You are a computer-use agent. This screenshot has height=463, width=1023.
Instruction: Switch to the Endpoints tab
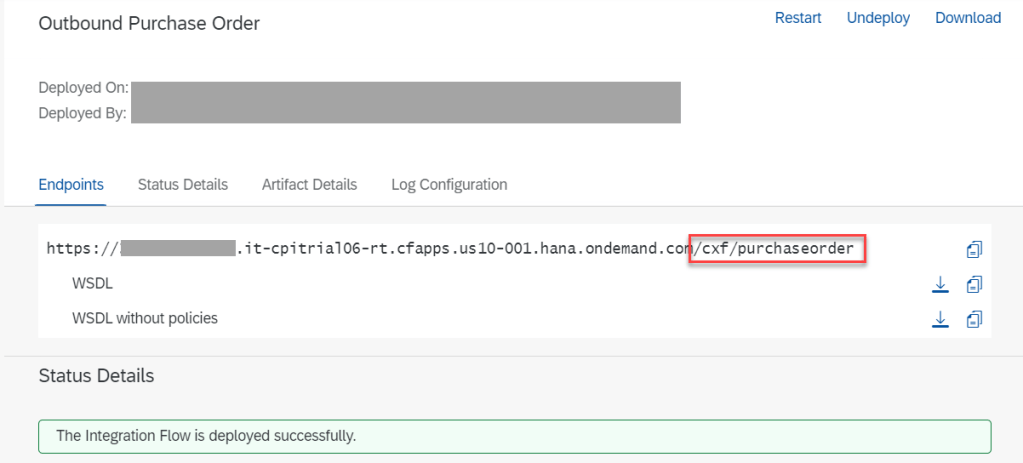(70, 184)
